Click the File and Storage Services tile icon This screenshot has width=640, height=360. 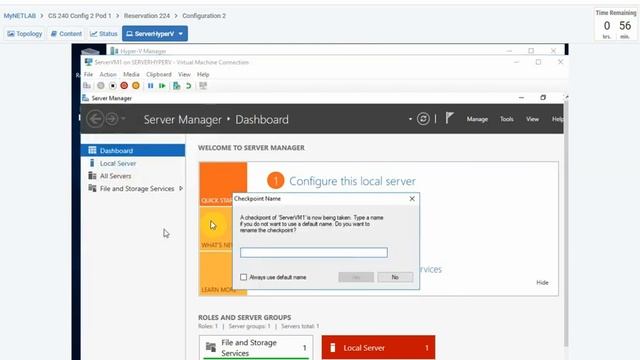(x=211, y=347)
